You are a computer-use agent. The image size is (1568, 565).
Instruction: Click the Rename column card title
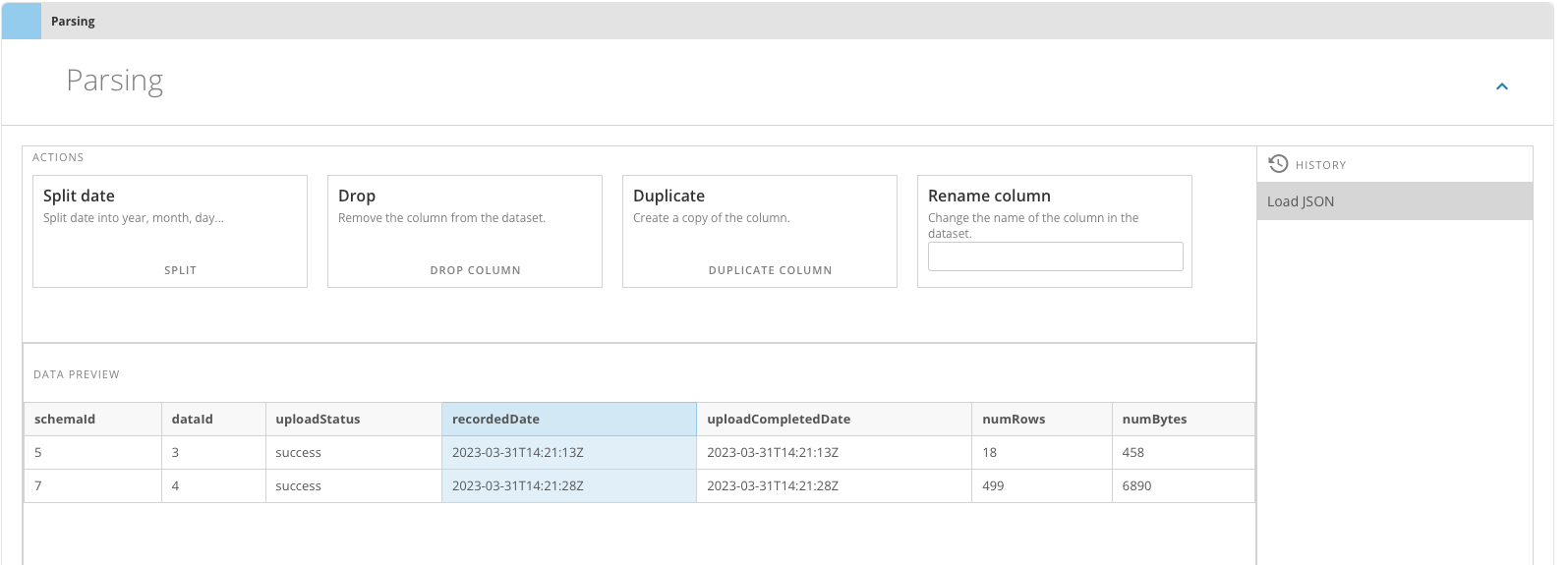(989, 196)
